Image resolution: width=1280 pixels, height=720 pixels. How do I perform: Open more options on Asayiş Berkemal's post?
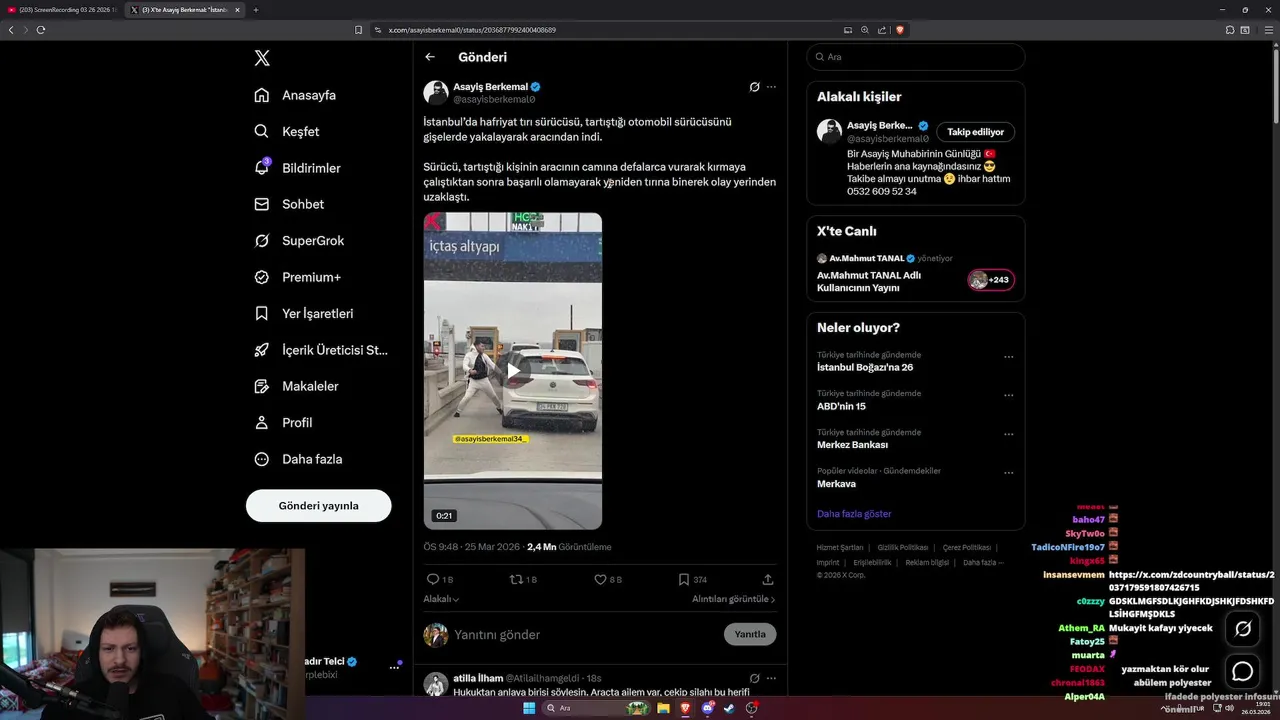(771, 87)
